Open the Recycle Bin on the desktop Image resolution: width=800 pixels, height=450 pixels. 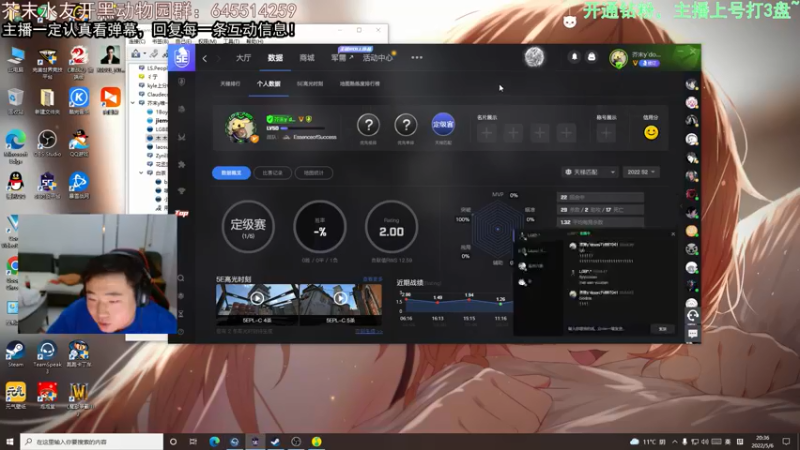(x=15, y=101)
